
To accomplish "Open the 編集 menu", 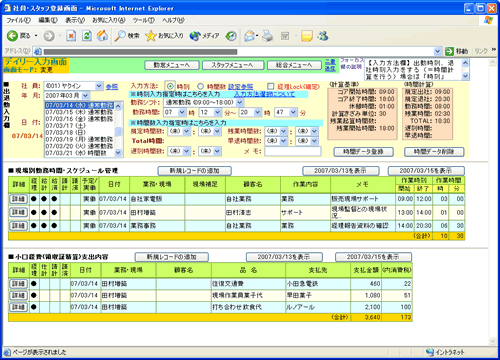I will 48,20.
